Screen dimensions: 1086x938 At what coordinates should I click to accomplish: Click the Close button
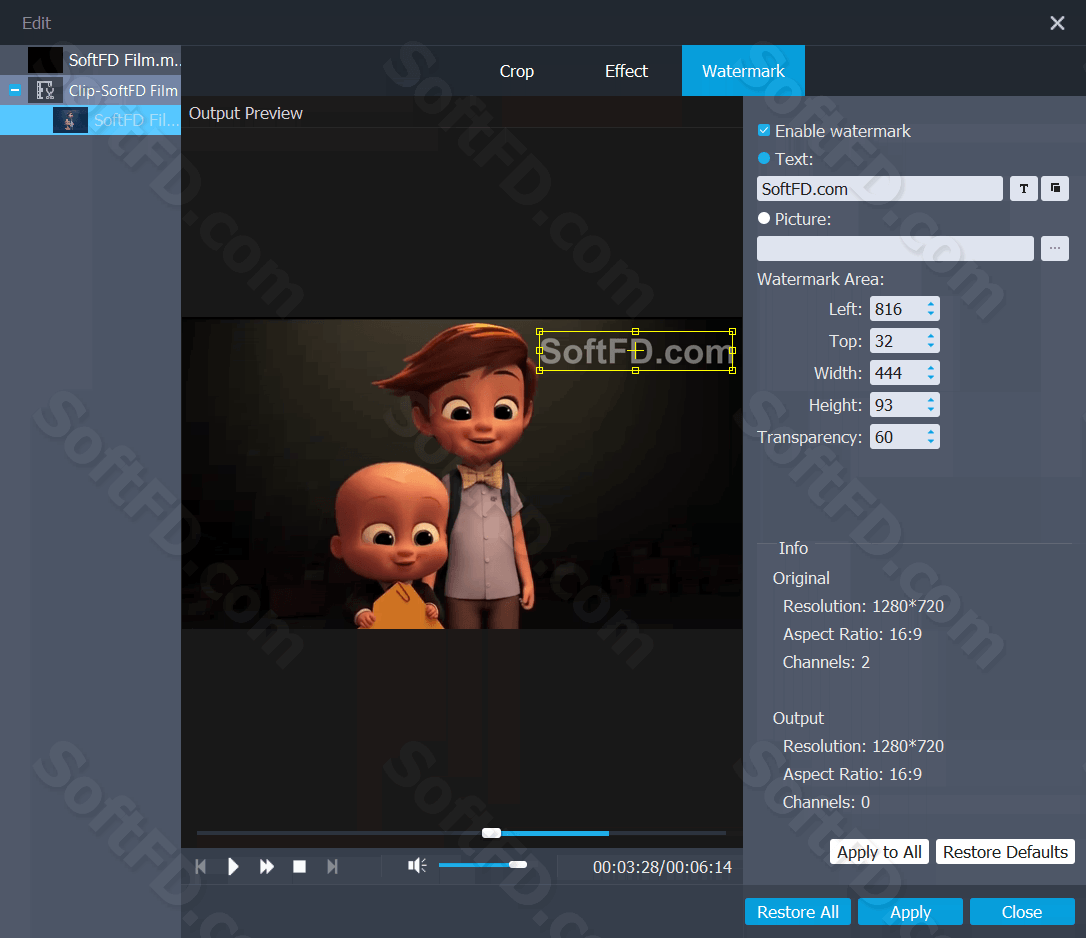click(x=1022, y=912)
